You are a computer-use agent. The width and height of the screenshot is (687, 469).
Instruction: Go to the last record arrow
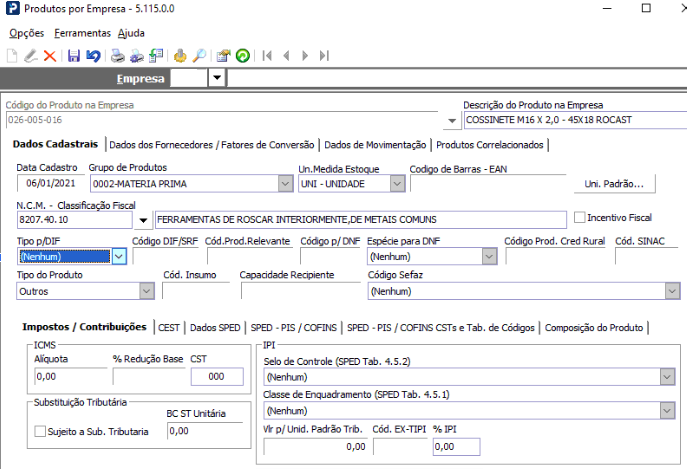tap(325, 56)
